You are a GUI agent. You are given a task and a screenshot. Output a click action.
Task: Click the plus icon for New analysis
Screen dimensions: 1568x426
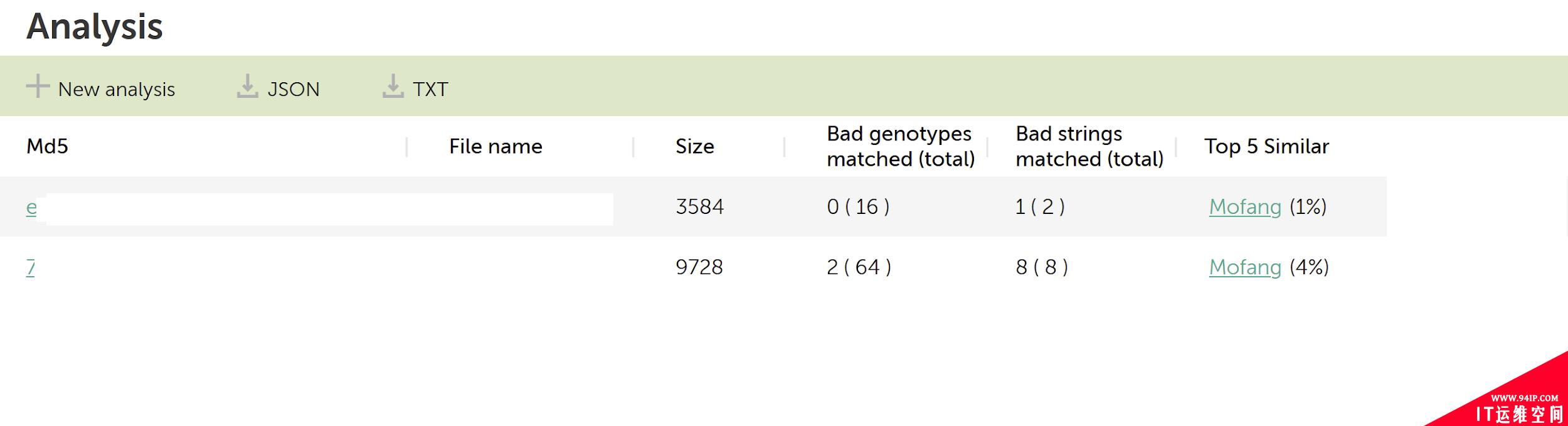click(38, 87)
